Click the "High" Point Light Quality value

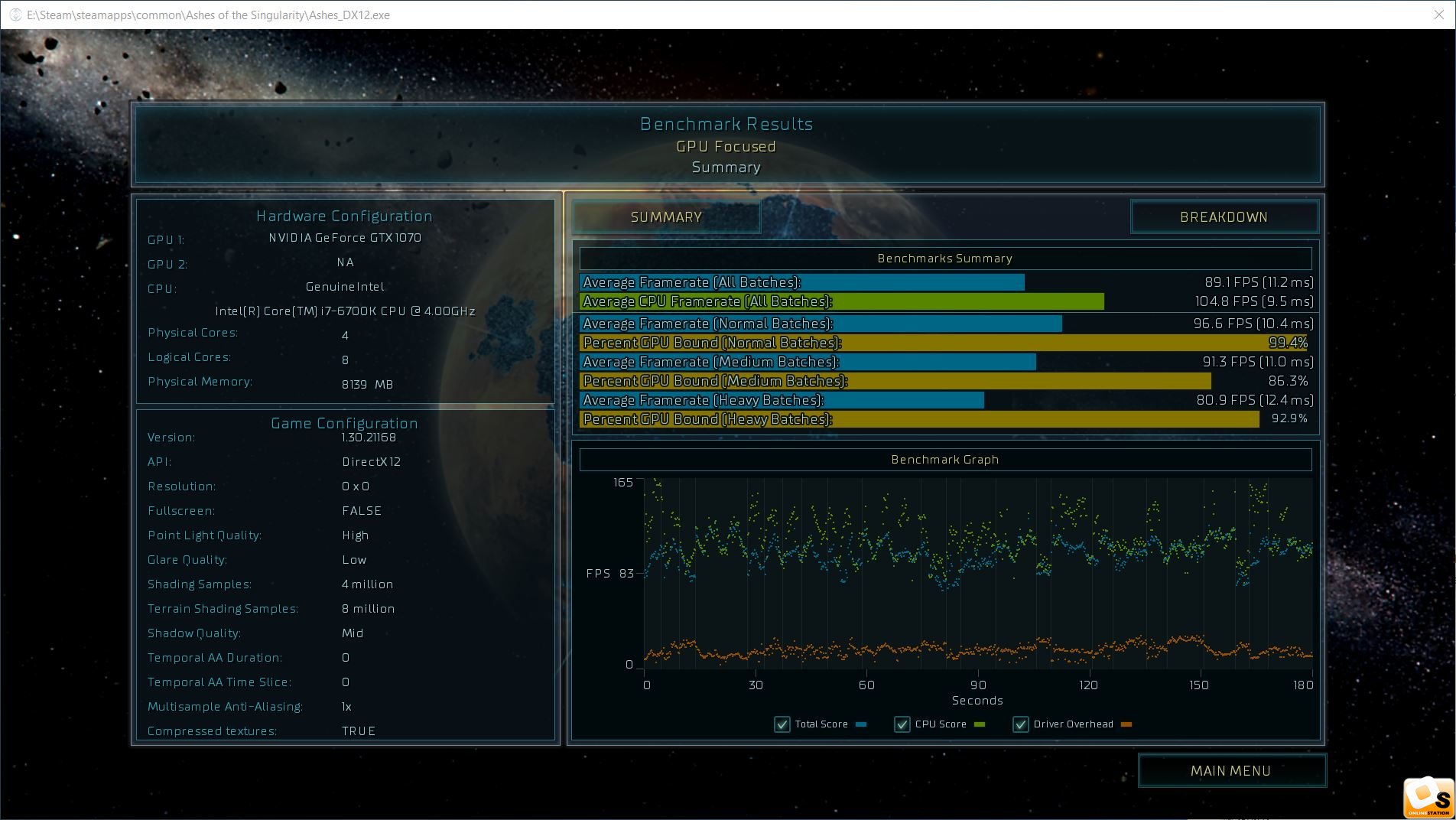356,535
